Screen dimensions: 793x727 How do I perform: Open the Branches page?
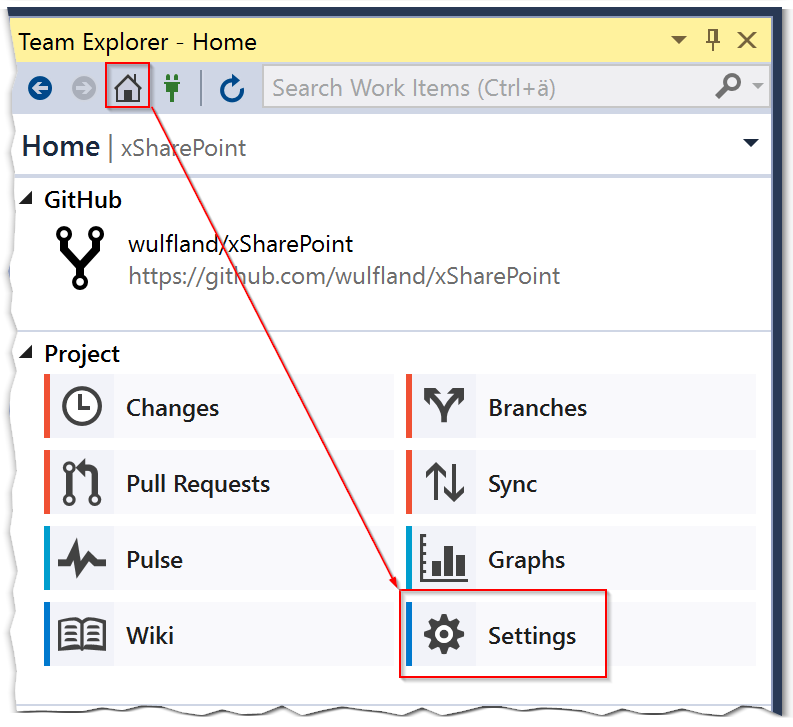coord(537,408)
